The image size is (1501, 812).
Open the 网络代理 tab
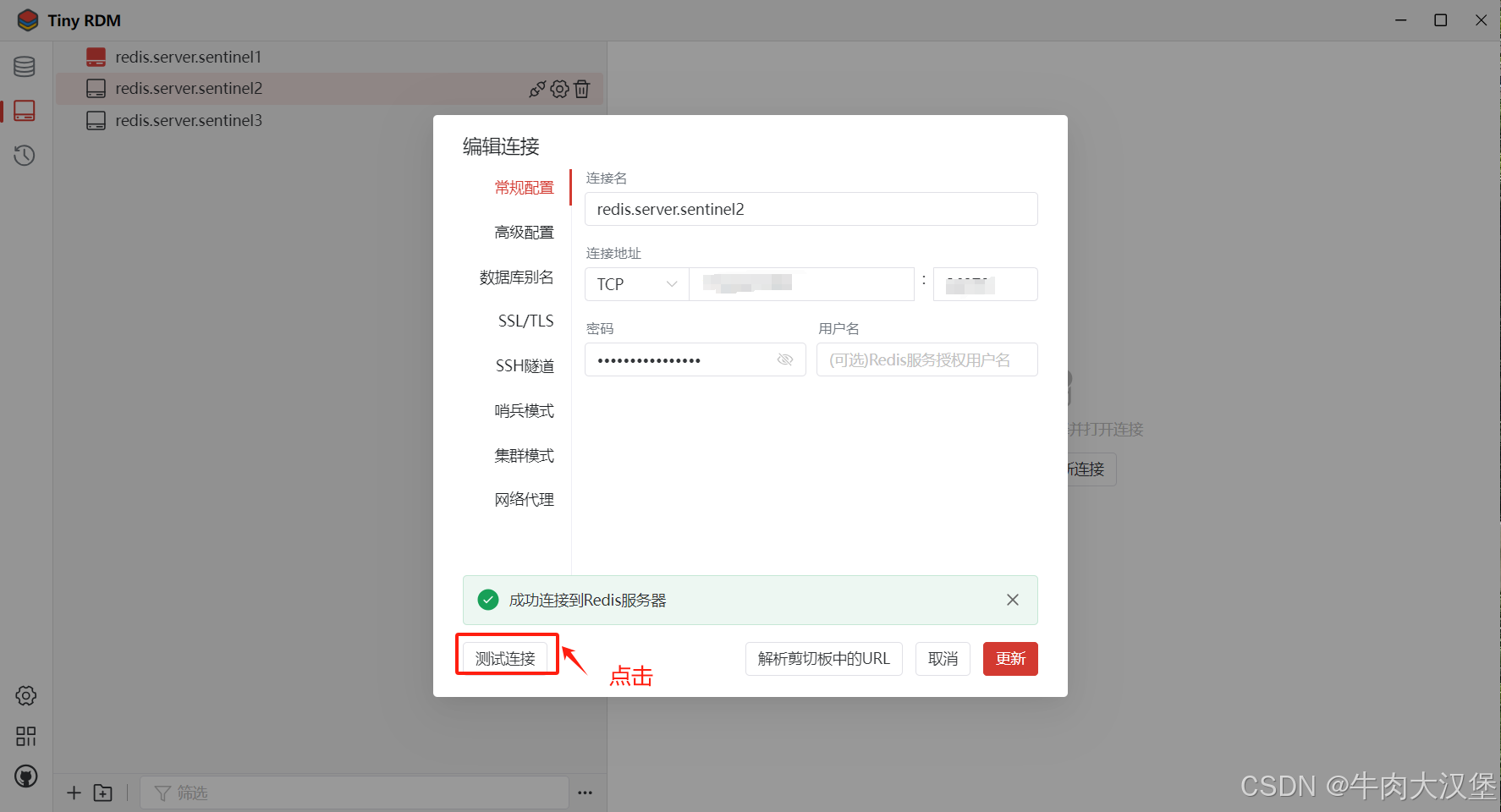click(x=525, y=500)
